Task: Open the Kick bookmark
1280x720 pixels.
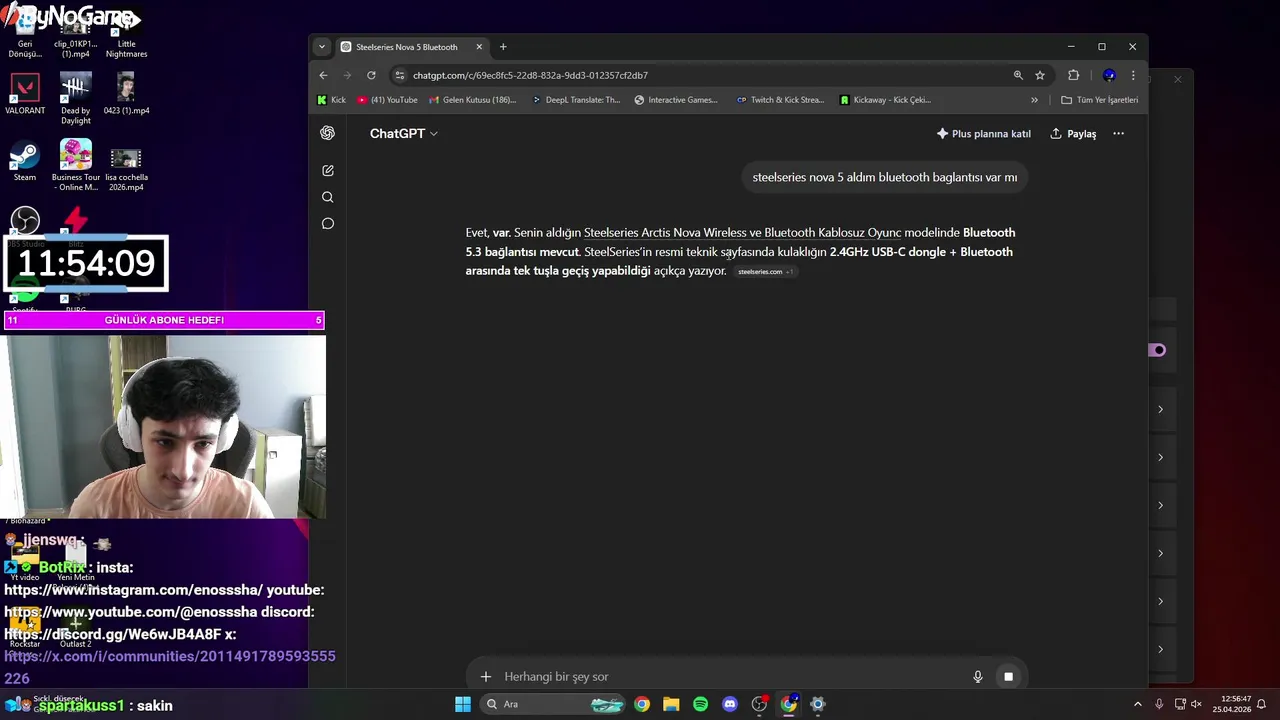Action: (x=331, y=100)
